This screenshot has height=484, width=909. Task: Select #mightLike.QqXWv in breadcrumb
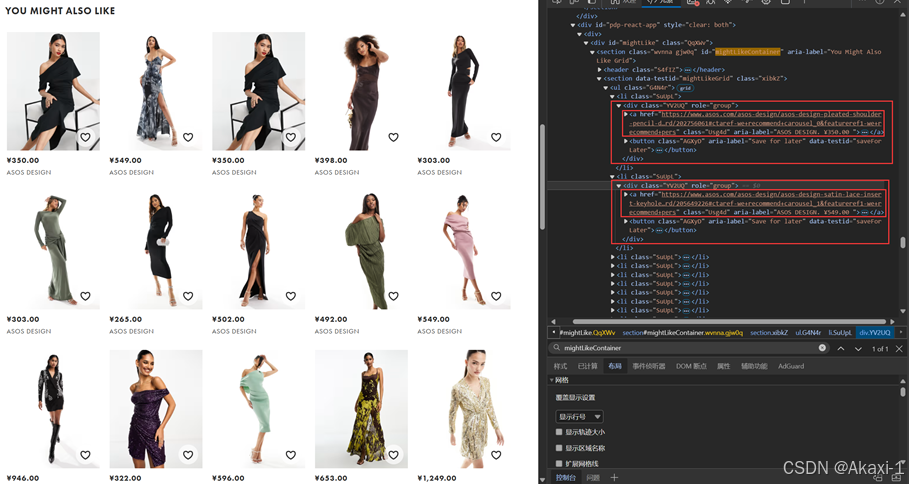point(587,333)
